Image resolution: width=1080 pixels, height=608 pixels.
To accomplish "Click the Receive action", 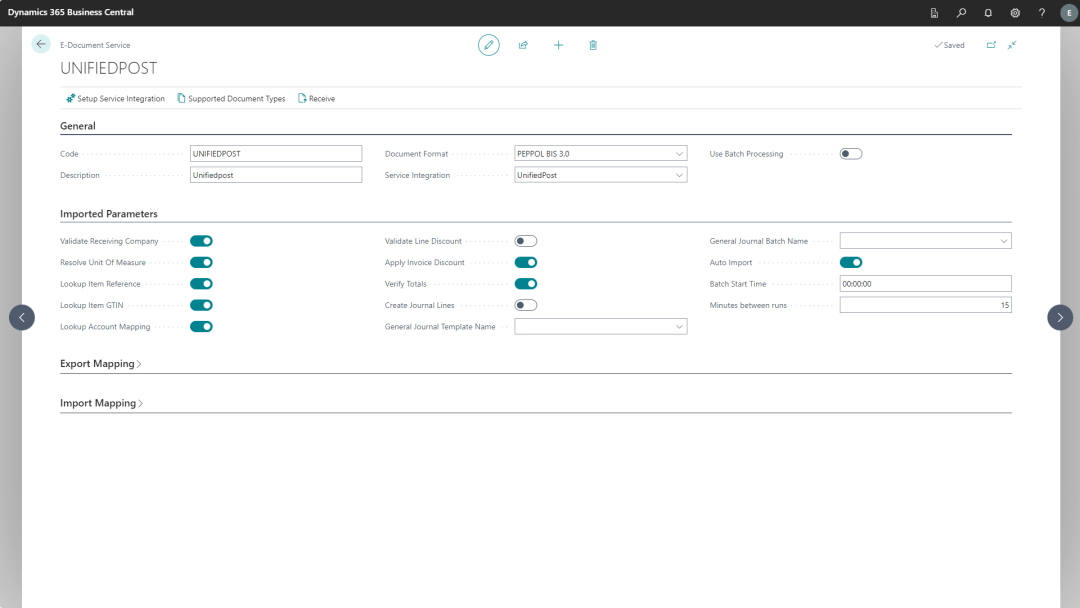I will pyautogui.click(x=316, y=99).
